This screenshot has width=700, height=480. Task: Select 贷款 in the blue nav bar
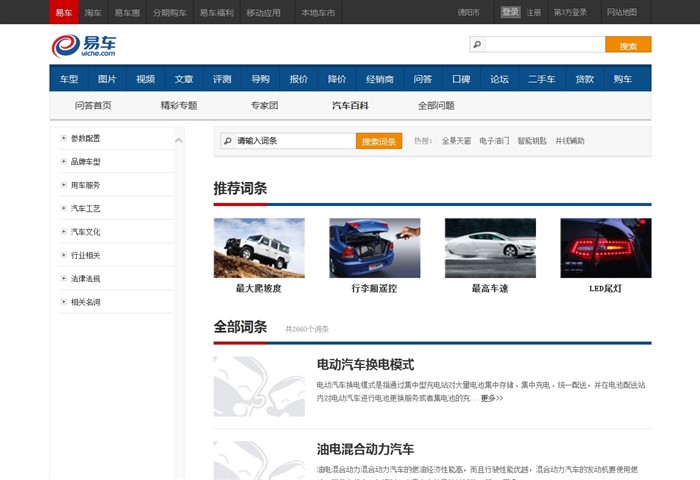[x=585, y=79]
